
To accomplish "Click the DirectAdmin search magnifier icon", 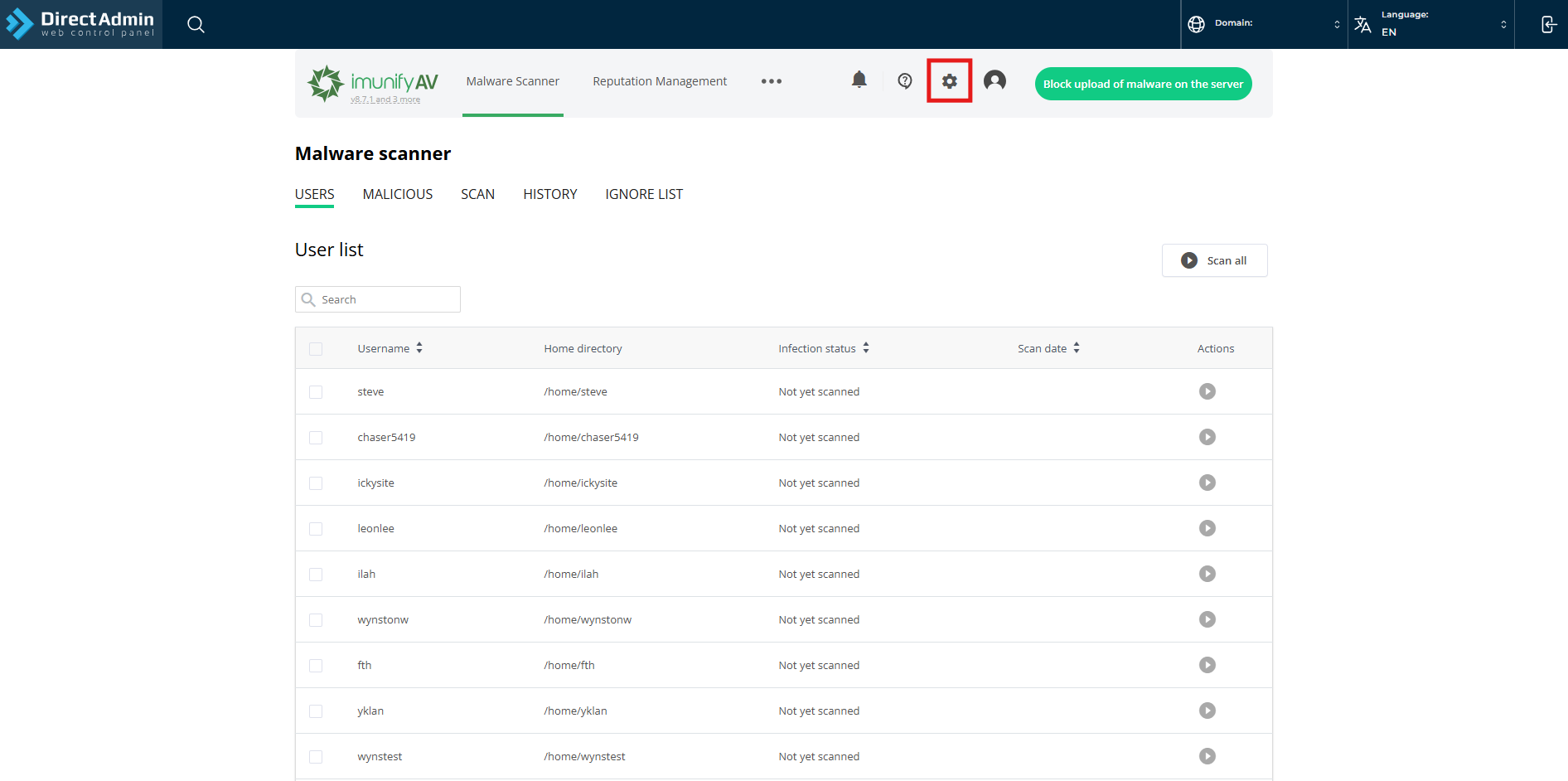I will click(x=196, y=25).
